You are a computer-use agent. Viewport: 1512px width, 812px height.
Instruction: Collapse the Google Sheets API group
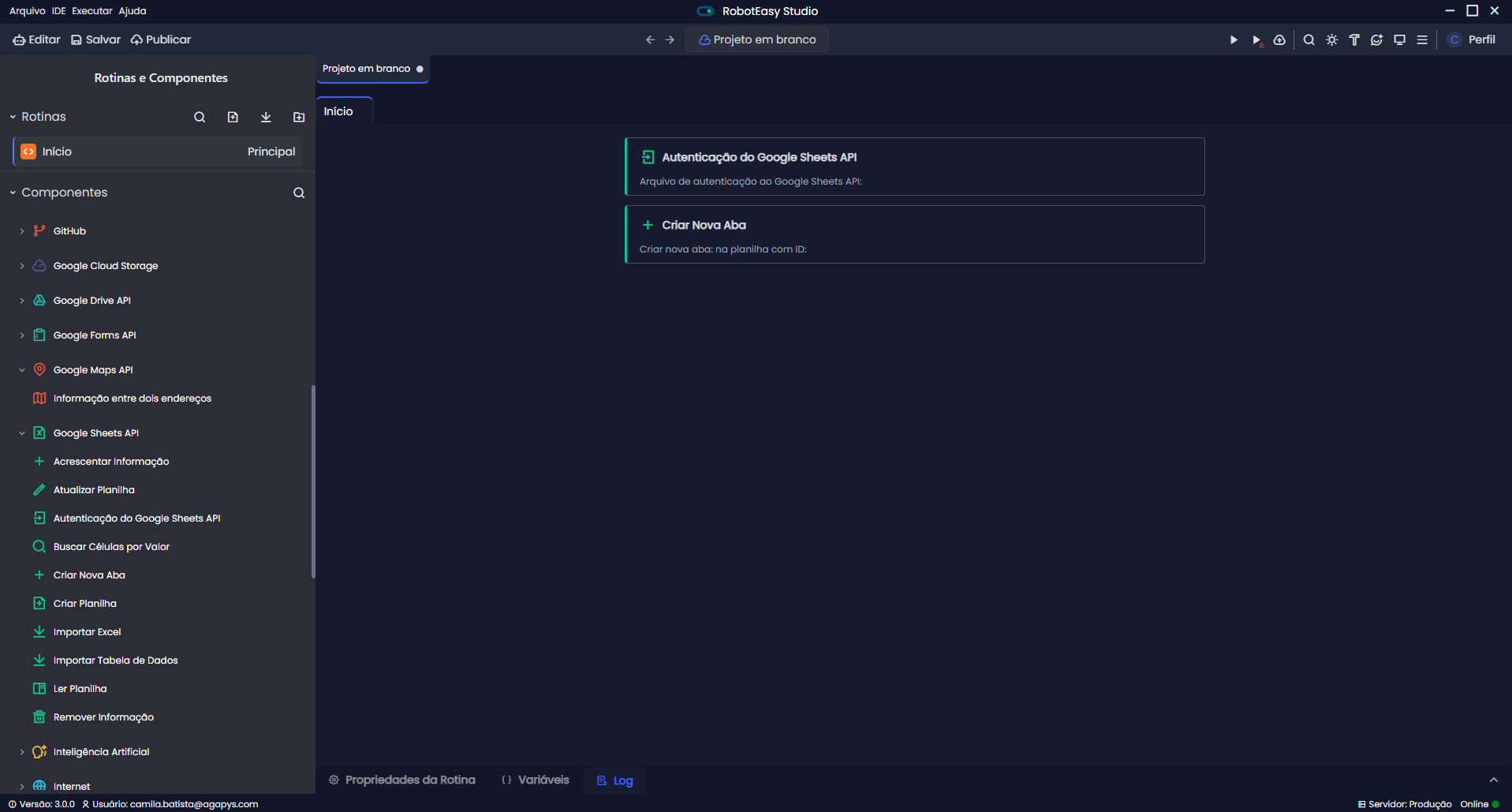click(22, 433)
